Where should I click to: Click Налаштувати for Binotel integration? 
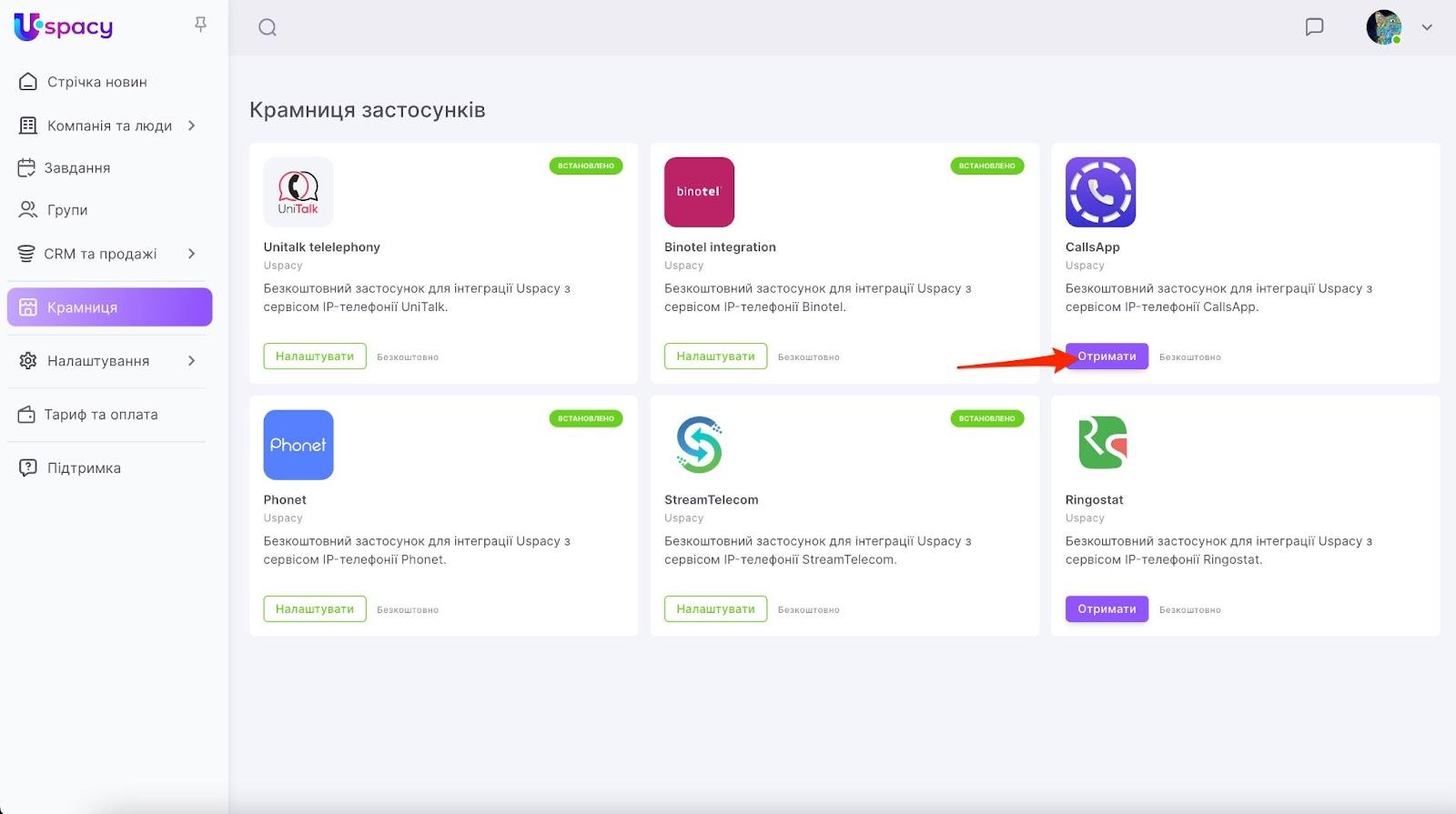point(715,357)
